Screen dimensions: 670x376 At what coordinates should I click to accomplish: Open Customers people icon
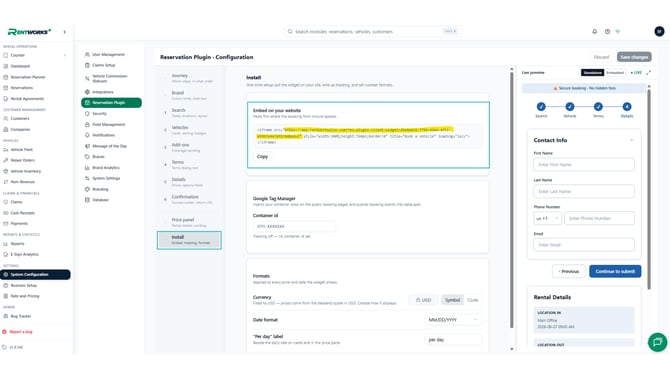click(6, 118)
